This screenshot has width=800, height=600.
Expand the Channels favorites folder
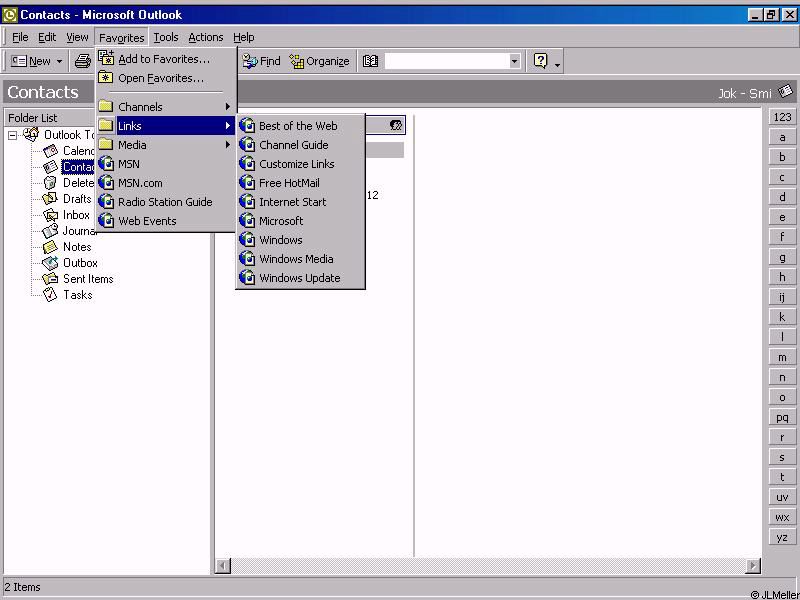click(166, 107)
